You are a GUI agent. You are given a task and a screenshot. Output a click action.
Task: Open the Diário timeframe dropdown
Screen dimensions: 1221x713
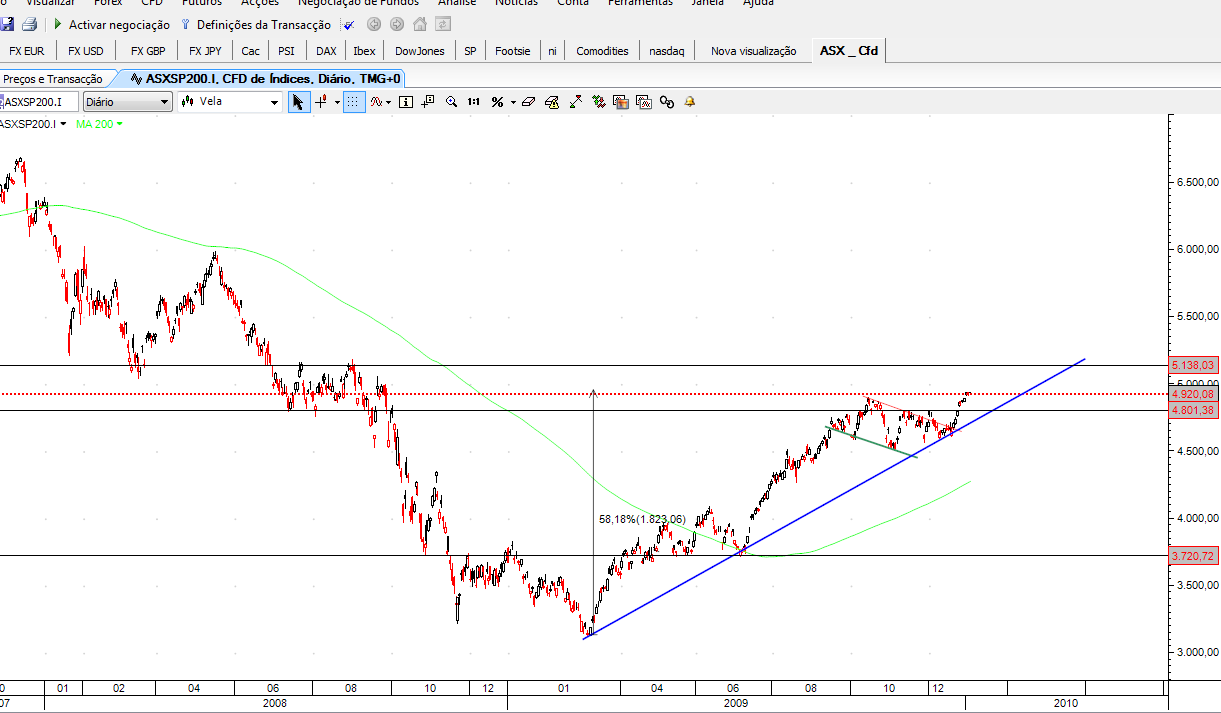[127, 101]
